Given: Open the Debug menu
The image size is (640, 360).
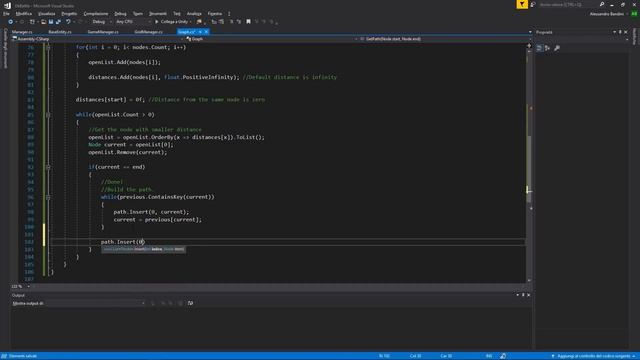Looking at the screenshot, I should (120, 13).
